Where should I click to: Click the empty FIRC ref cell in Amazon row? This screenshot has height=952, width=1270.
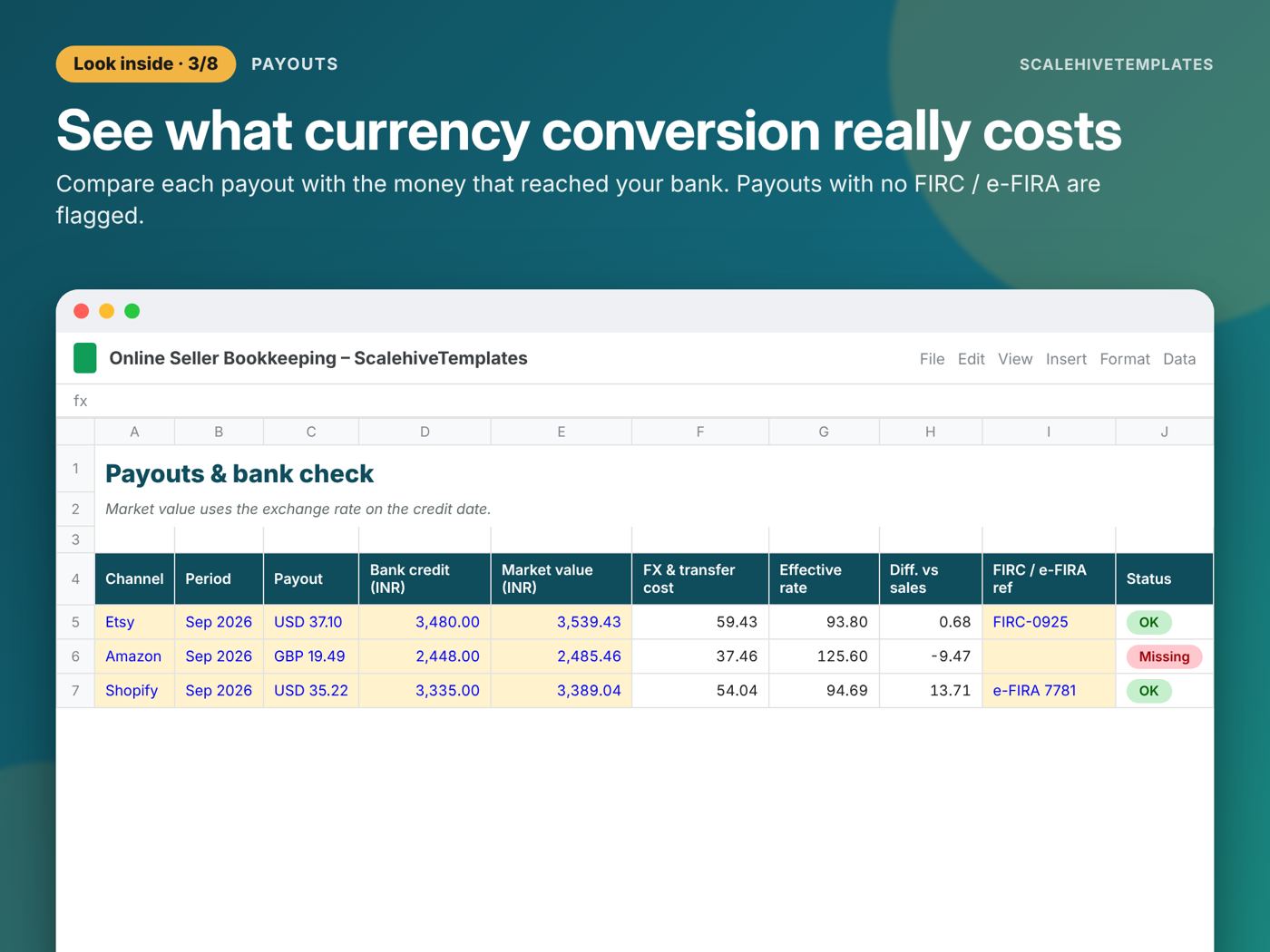1049,656
